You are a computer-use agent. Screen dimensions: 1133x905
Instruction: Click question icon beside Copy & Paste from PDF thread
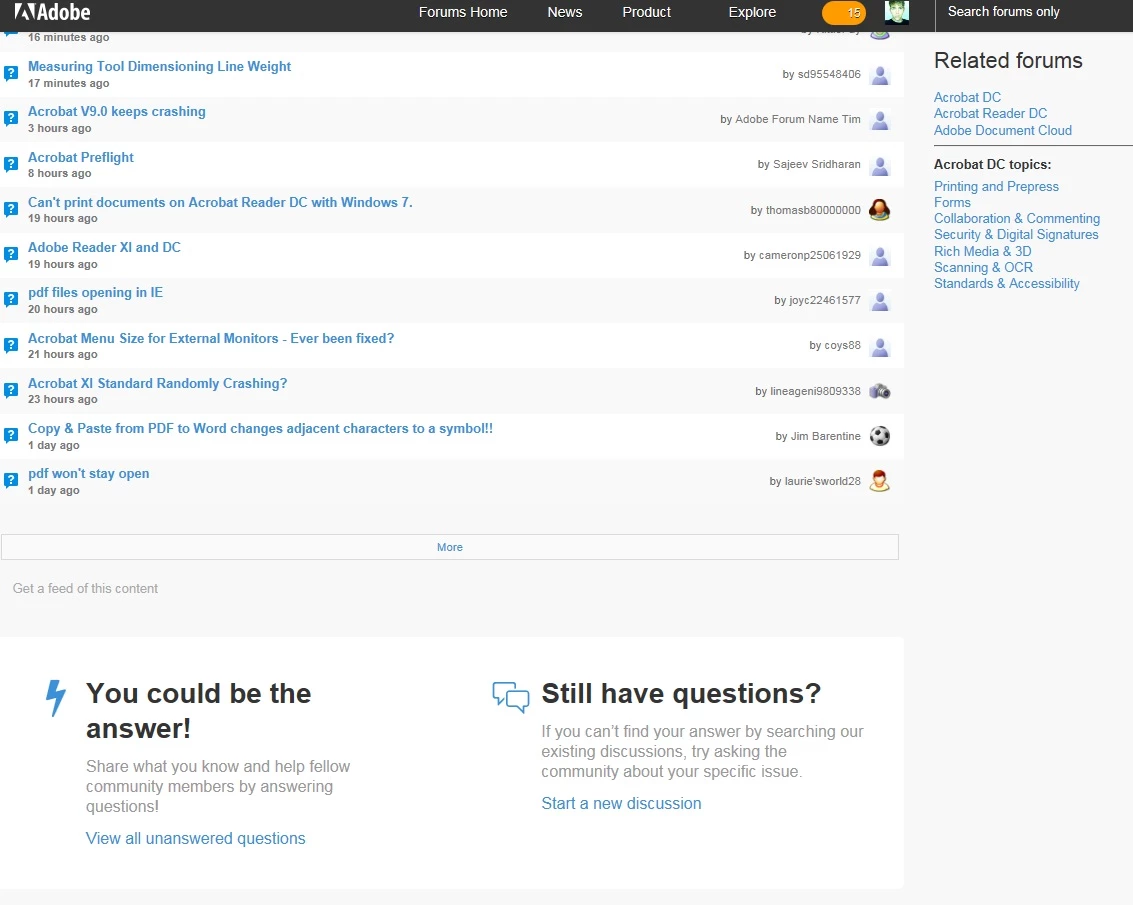pyautogui.click(x=11, y=434)
